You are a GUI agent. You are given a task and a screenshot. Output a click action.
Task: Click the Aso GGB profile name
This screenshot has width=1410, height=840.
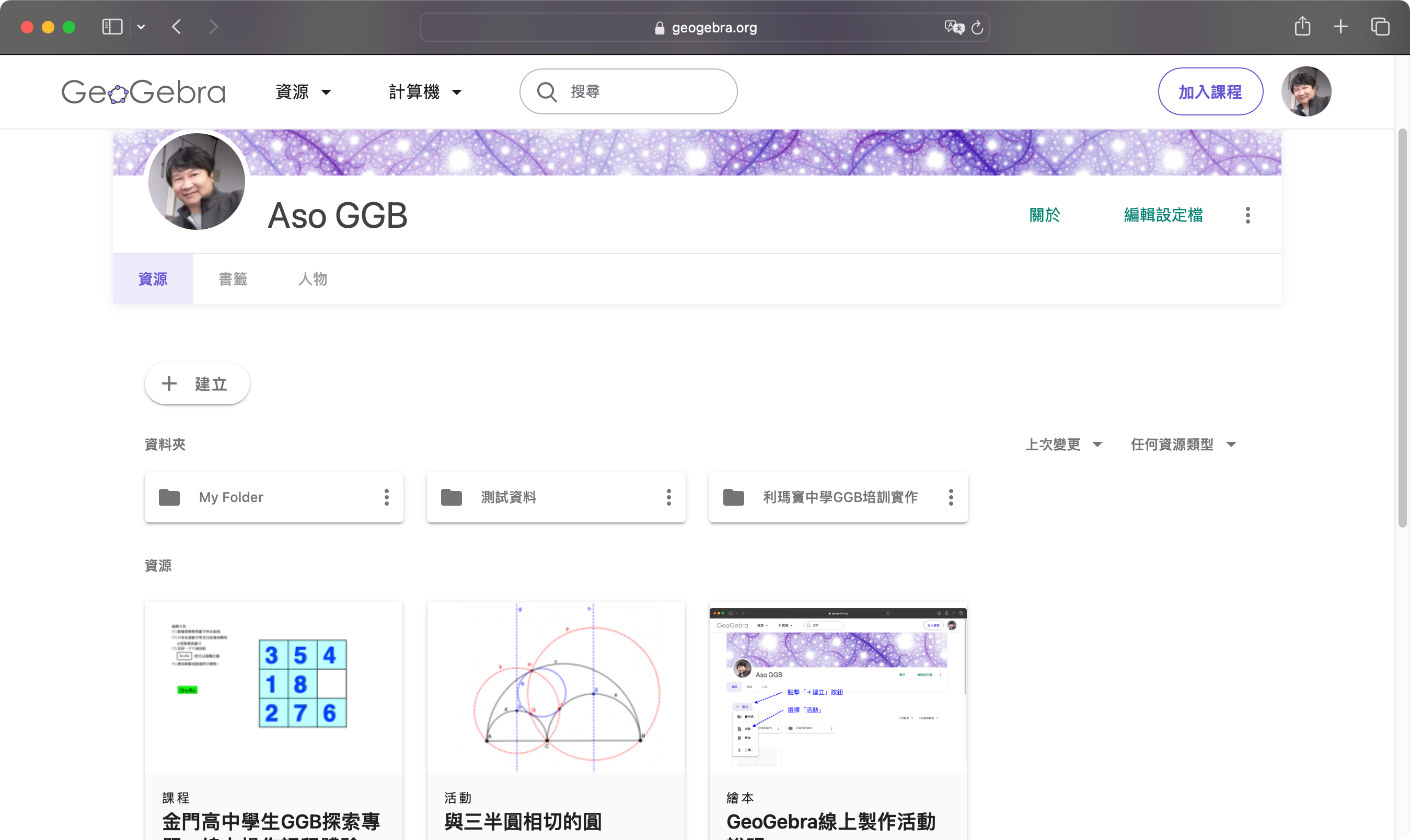[337, 215]
